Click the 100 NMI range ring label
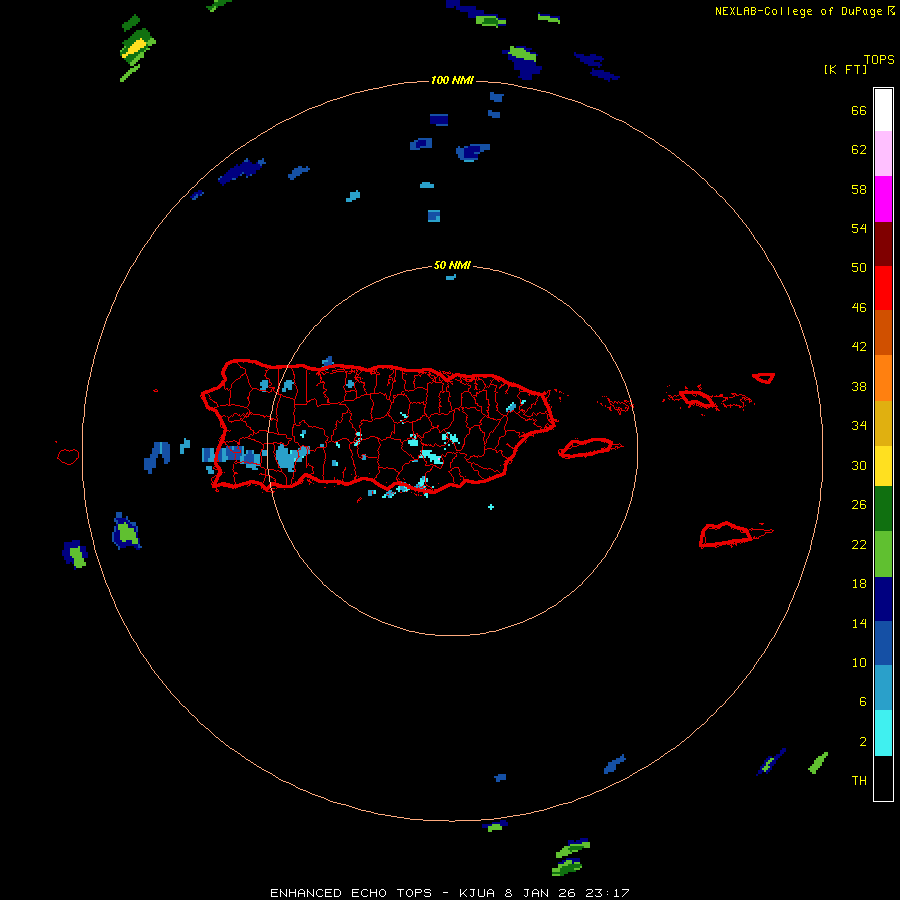900x900 pixels. click(x=452, y=80)
